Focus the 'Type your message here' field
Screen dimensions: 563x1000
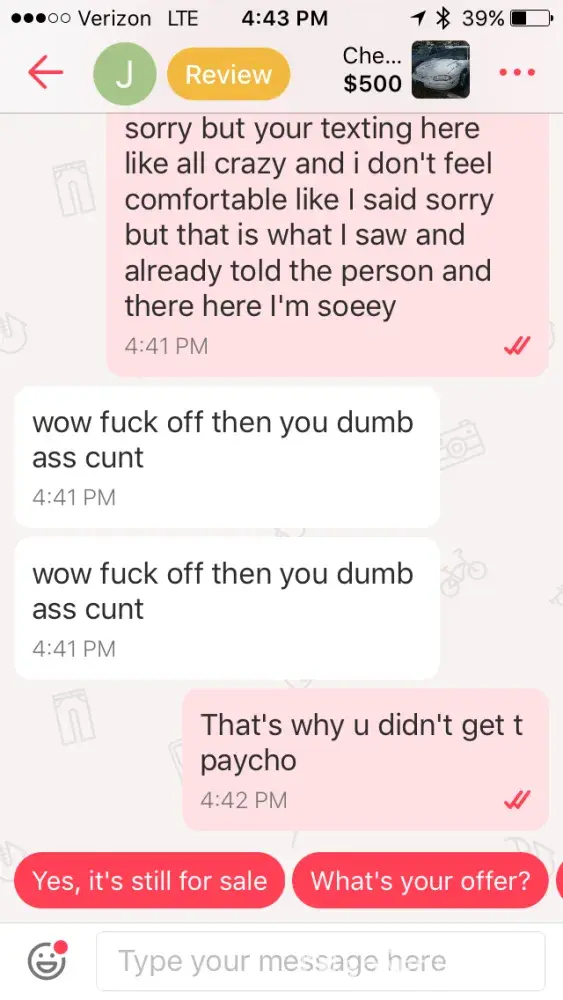[321, 960]
